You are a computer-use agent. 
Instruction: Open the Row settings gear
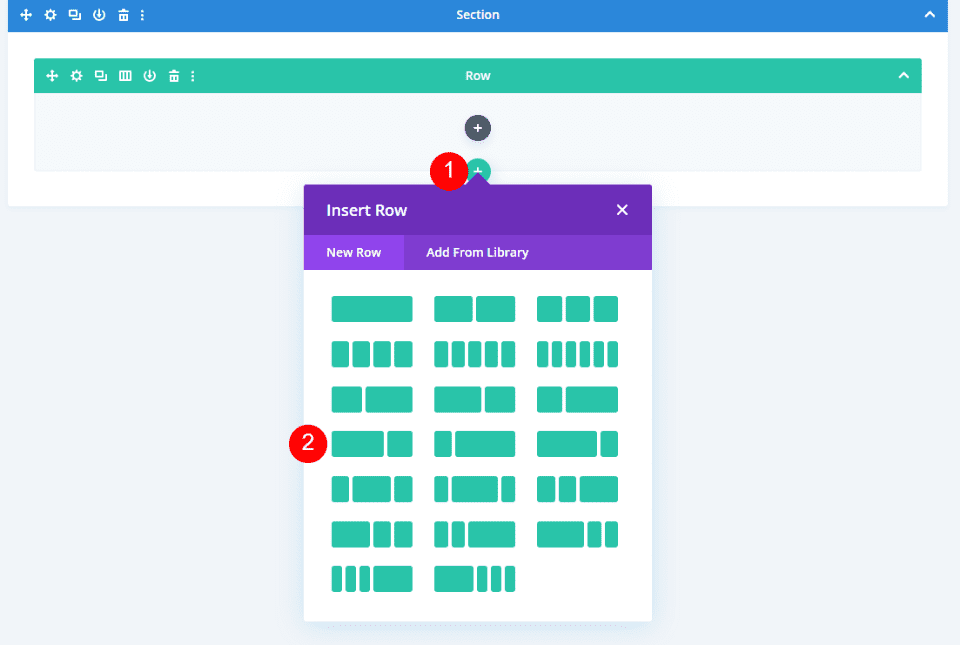[x=76, y=75]
